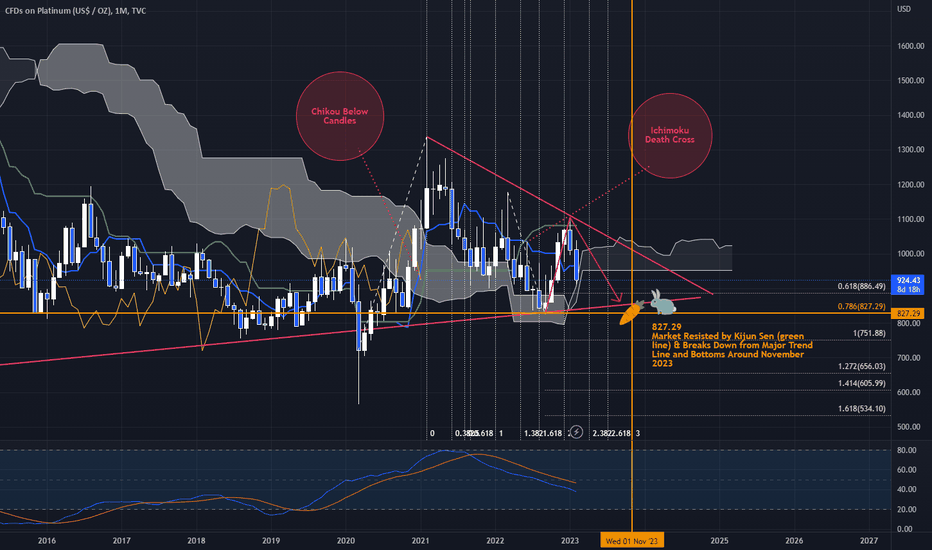
Task: Click the USD currency label
Action: 903,9
